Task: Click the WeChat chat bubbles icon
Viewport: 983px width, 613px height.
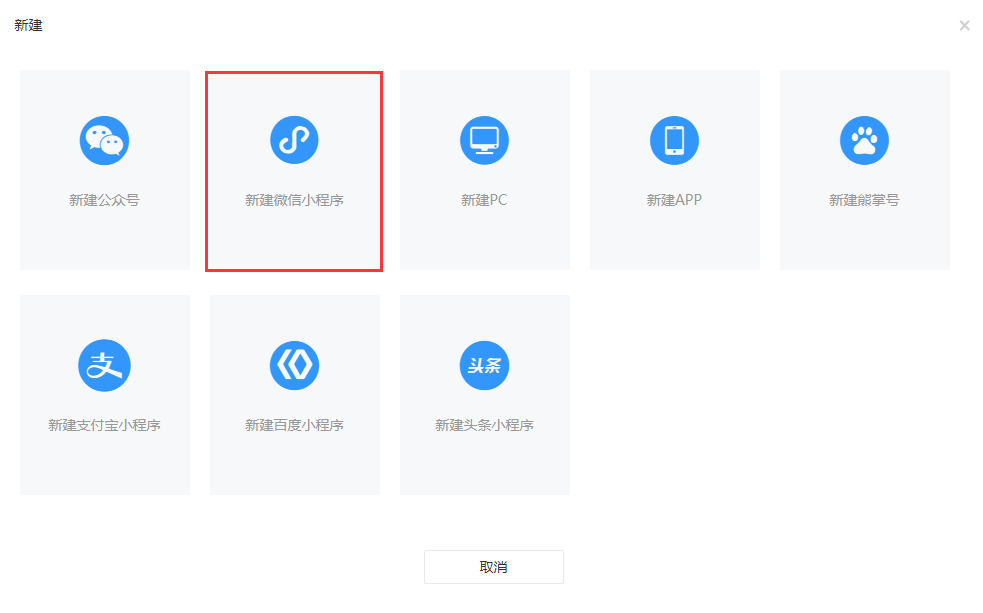Action: click(104, 140)
